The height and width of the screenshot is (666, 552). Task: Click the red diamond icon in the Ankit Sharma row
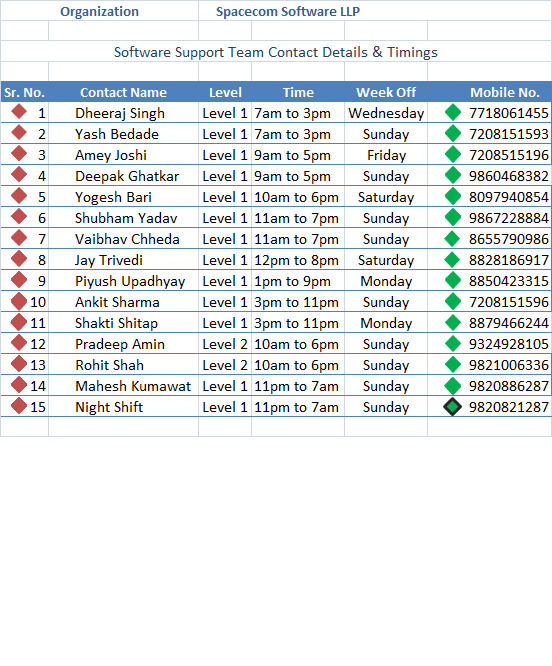pyautogui.click(x=19, y=301)
